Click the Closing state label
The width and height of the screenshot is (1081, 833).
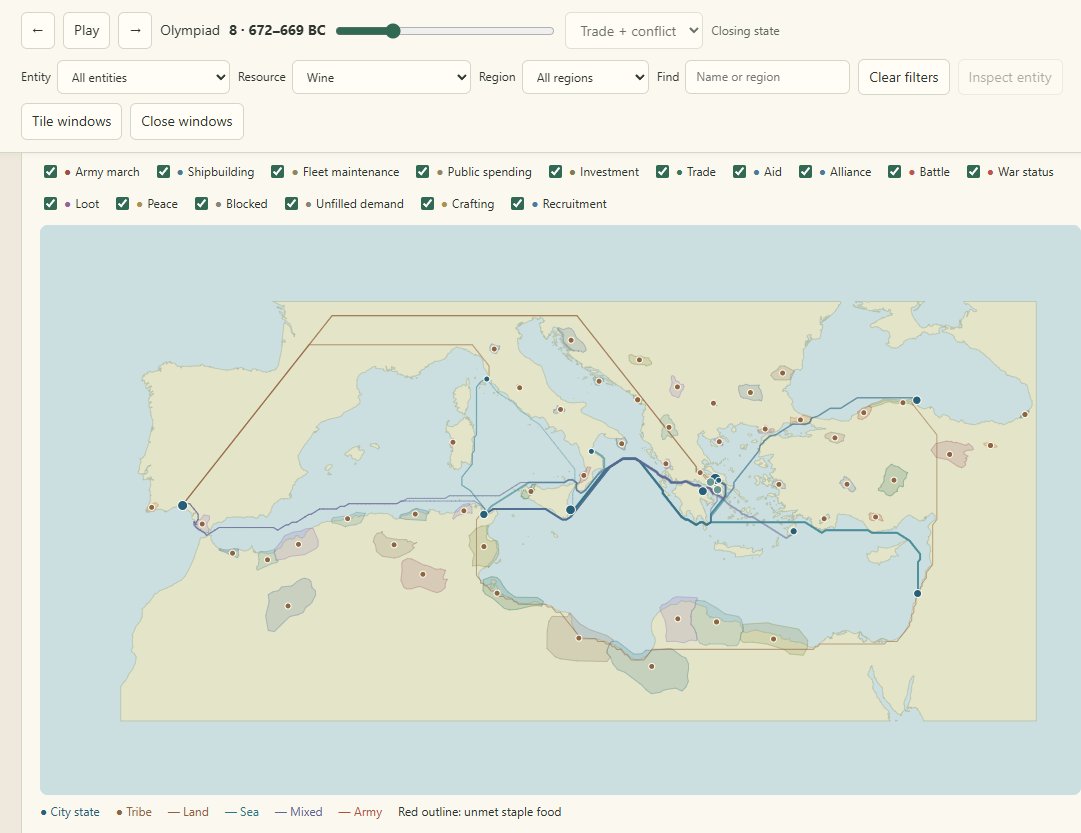(745, 31)
